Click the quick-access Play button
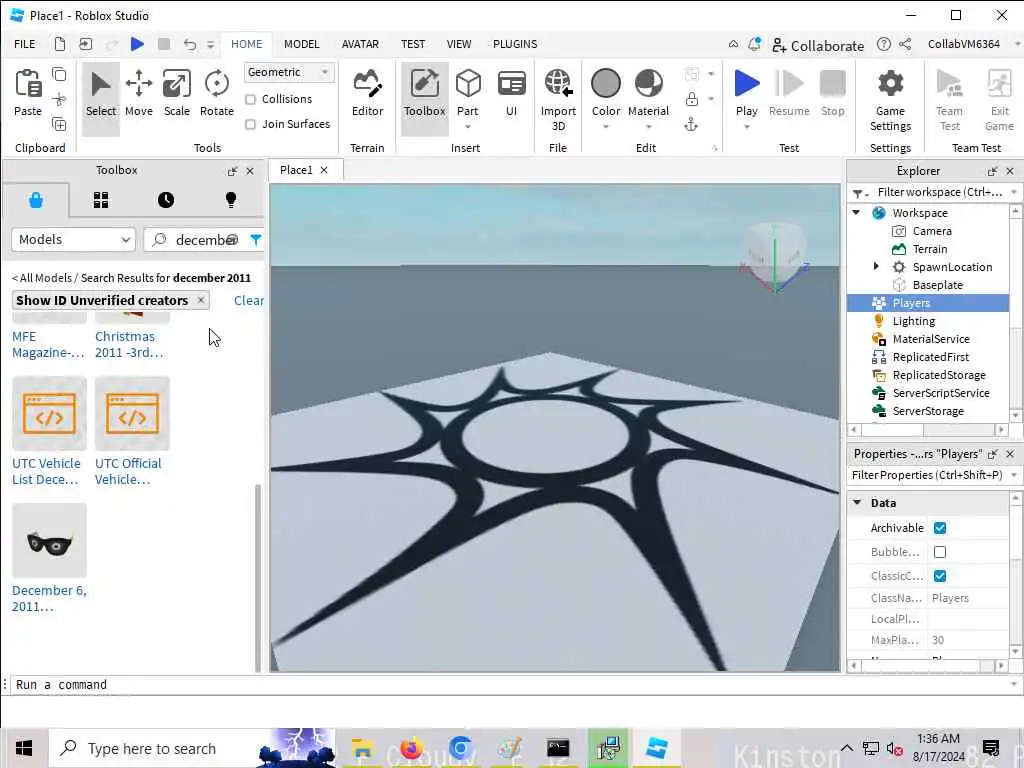1024x768 pixels. coord(137,44)
